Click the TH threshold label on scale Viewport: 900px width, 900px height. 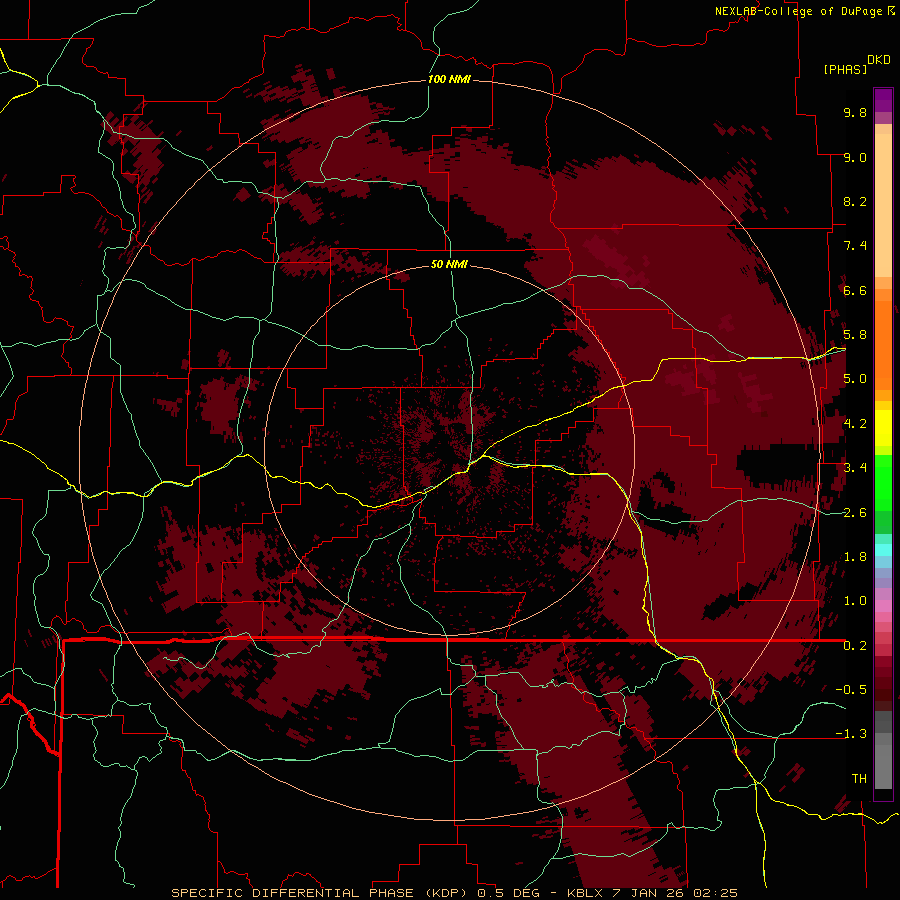859,779
